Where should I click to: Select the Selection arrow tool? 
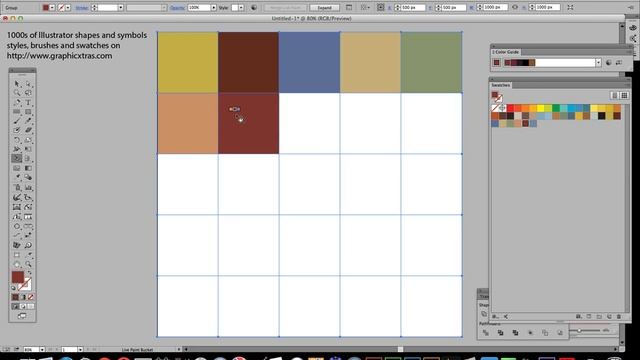(17, 84)
